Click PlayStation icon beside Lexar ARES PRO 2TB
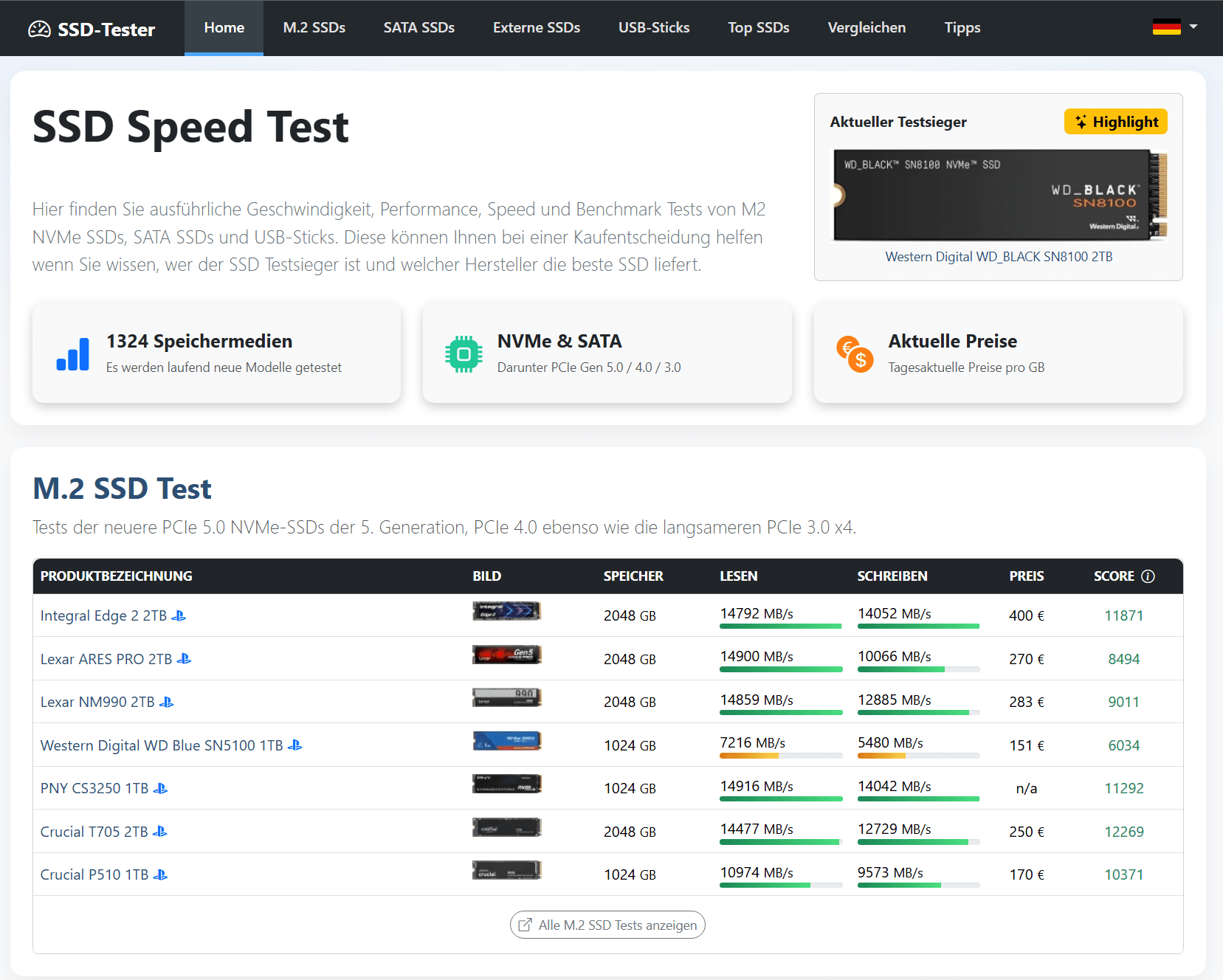 [184, 659]
